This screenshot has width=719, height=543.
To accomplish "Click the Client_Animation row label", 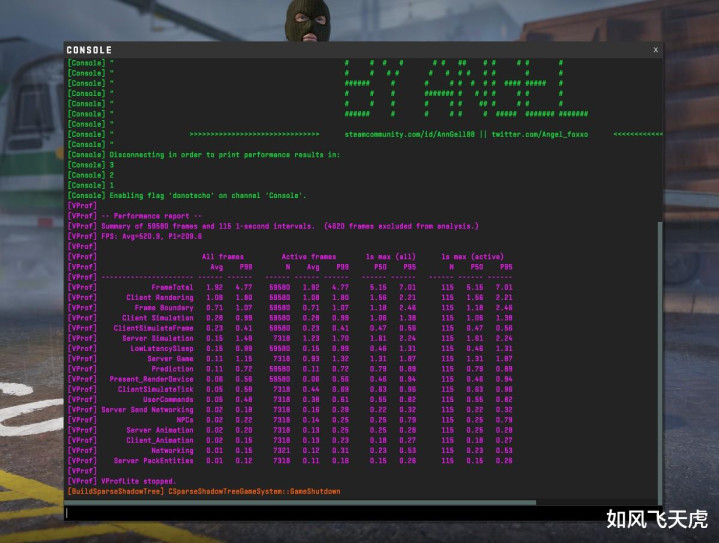I will [160, 440].
